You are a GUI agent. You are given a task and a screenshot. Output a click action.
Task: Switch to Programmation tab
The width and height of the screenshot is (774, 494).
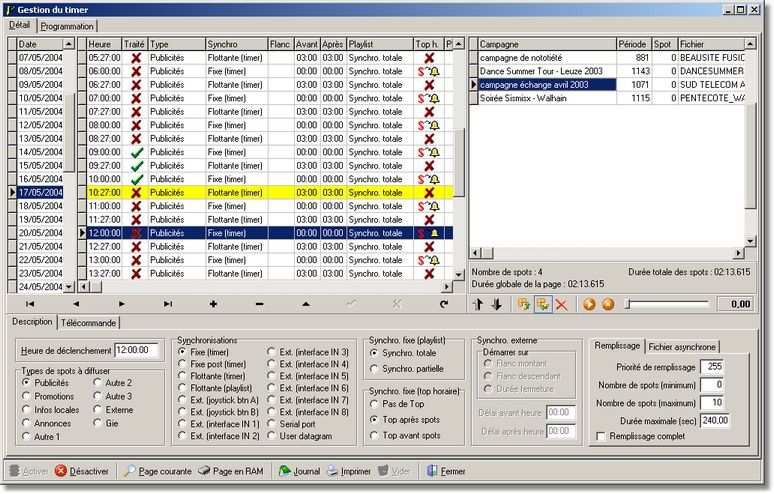point(67,26)
